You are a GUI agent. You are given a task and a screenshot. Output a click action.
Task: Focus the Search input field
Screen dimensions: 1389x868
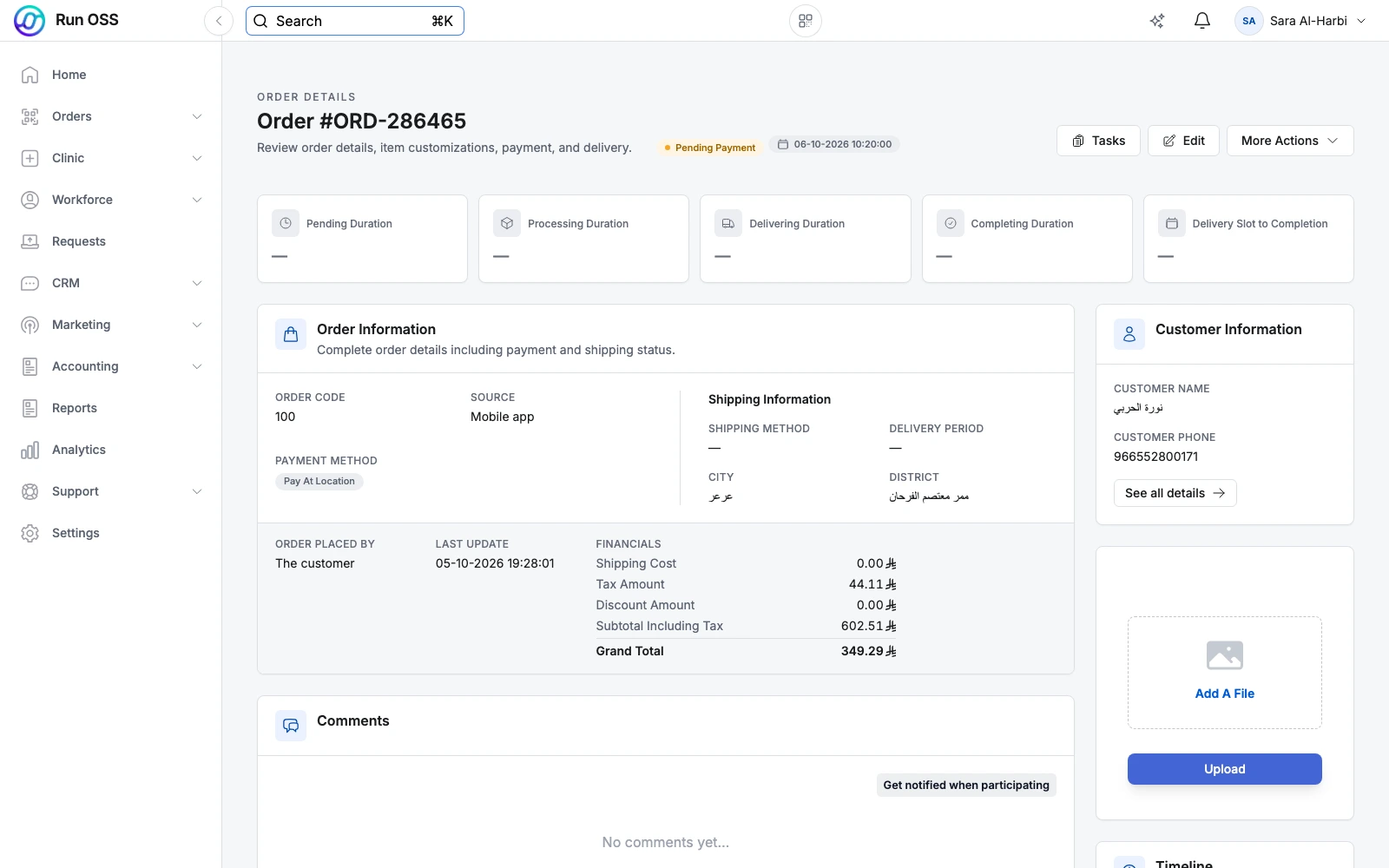tap(355, 21)
